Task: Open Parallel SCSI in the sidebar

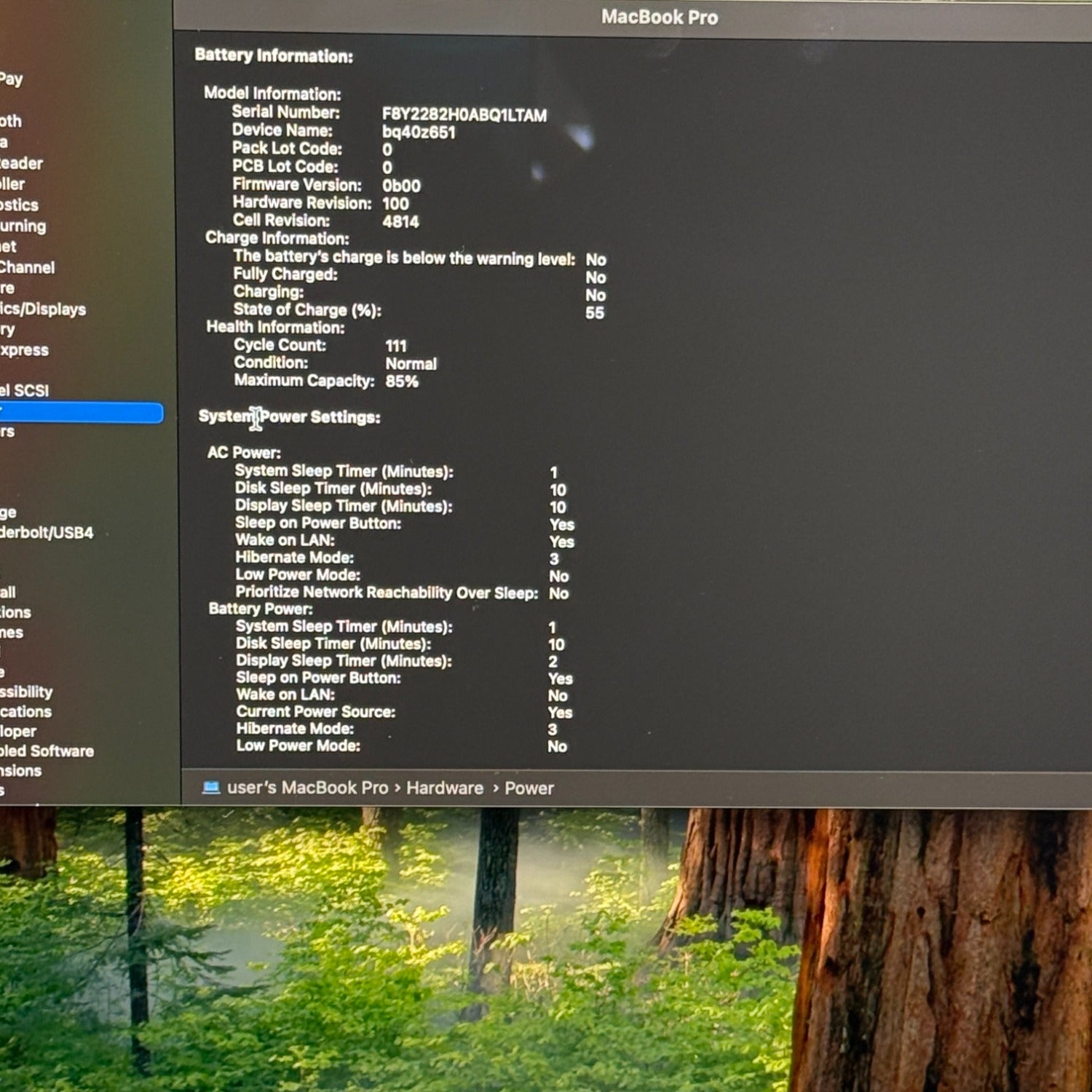Action: tap(25, 391)
